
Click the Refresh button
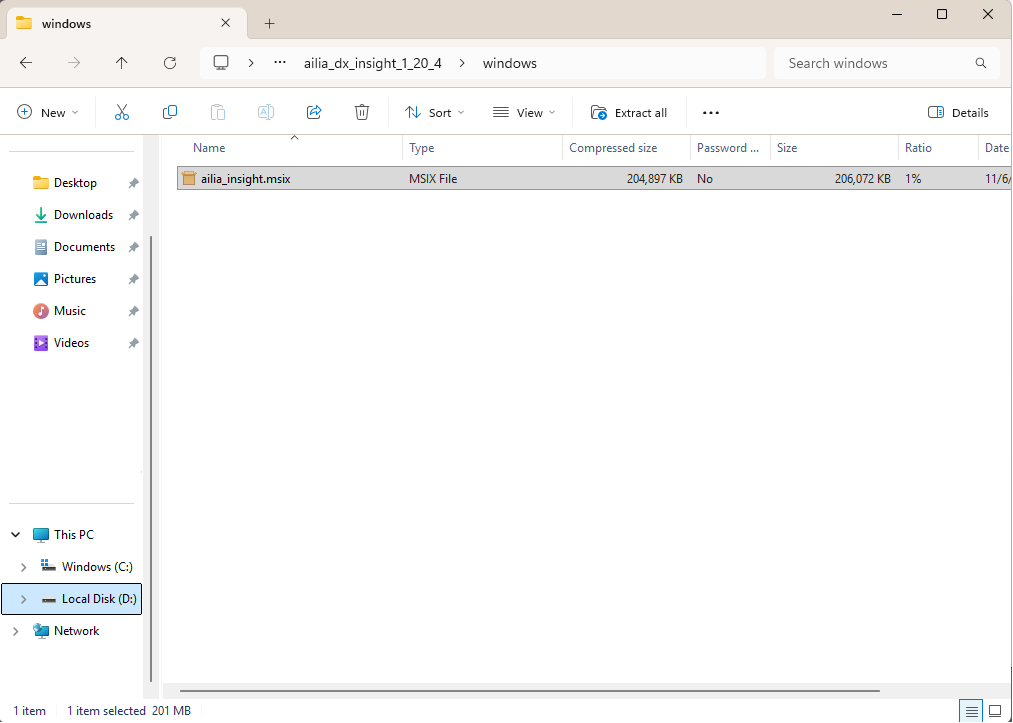point(170,63)
